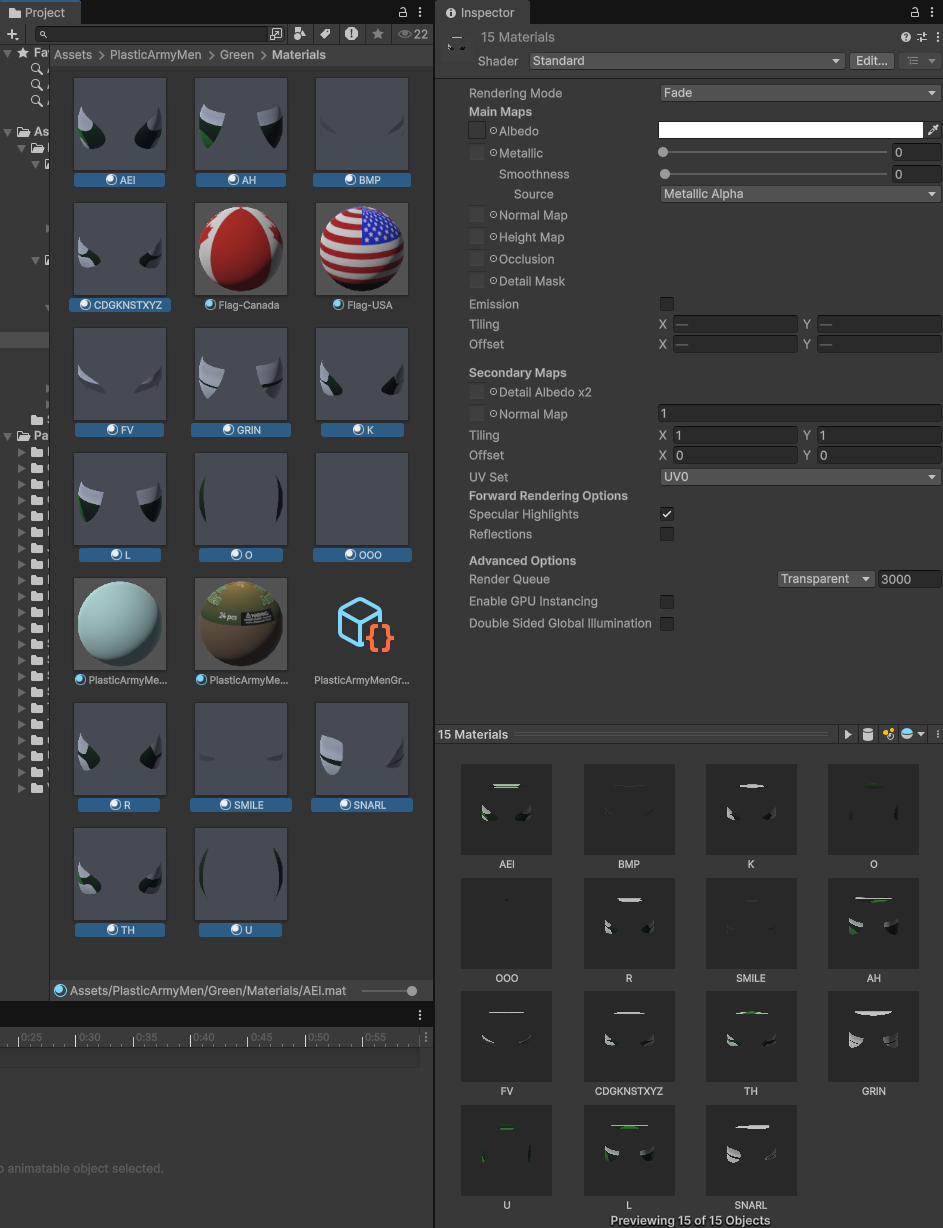Screen dimensions: 943x1228
Task: Open the Source dropdown set to Metallic Alpha
Action: click(x=800, y=194)
